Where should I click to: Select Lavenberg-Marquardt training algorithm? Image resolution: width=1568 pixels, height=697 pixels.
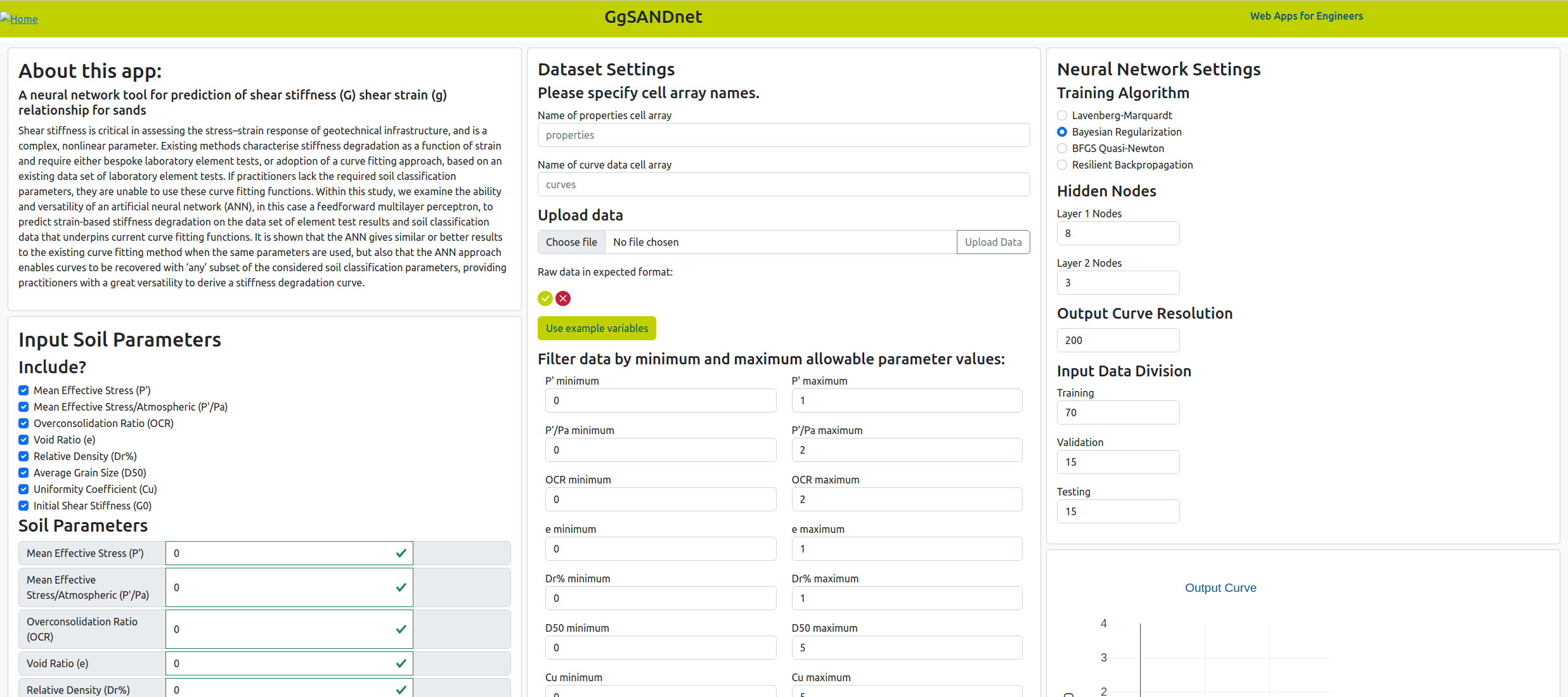pyautogui.click(x=1062, y=115)
